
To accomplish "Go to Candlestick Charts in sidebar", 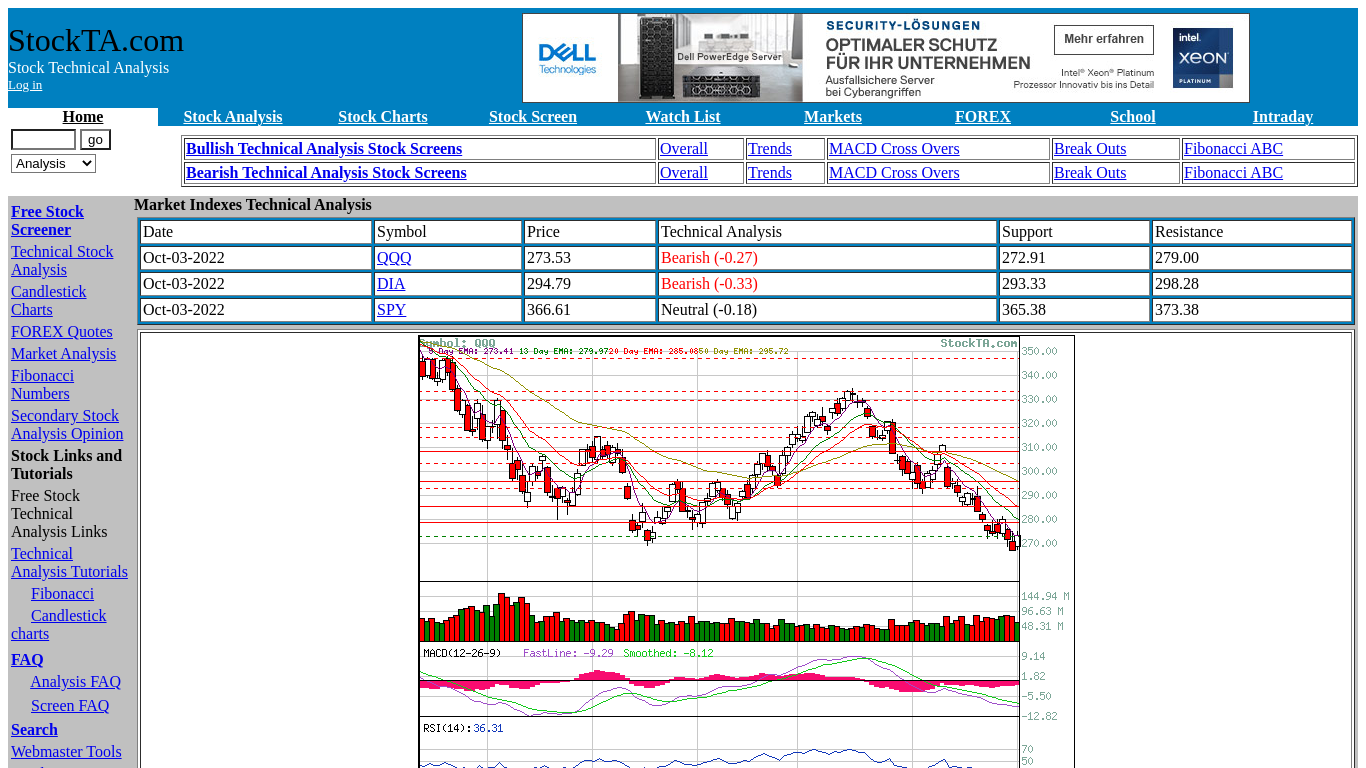I will [48, 301].
